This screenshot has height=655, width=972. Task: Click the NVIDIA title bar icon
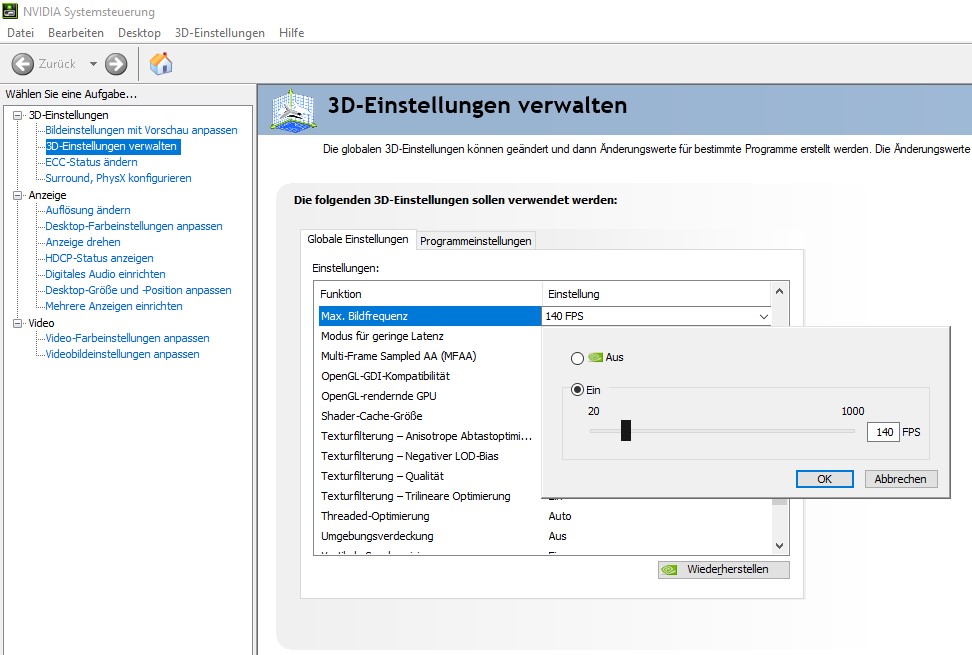(10, 11)
